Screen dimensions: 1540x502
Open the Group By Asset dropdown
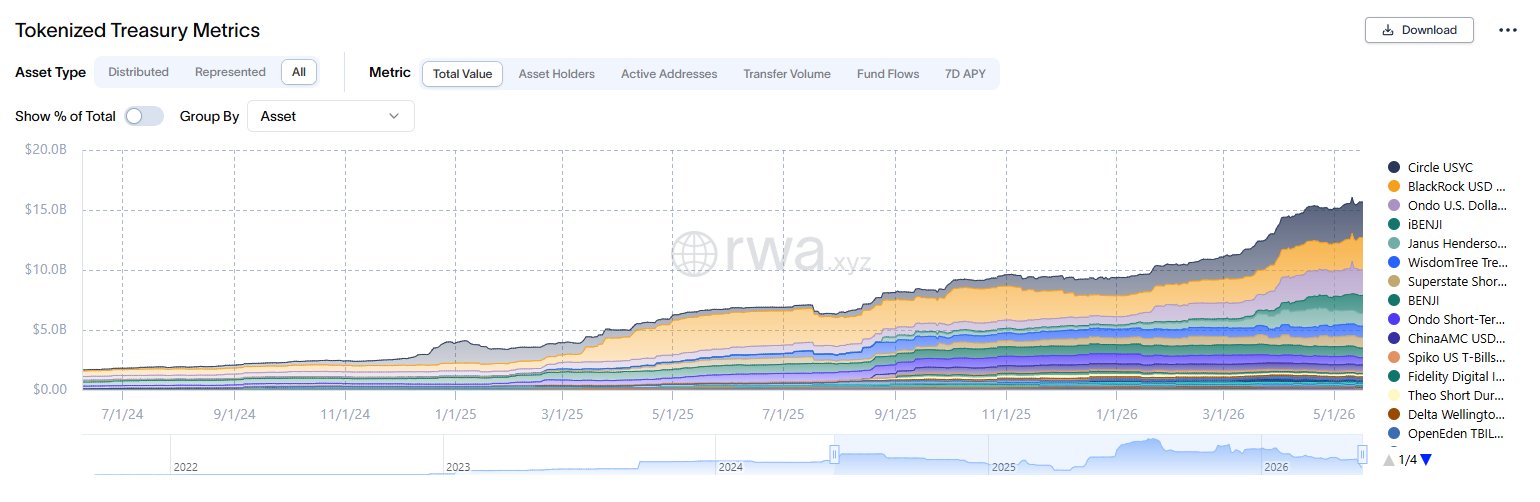[330, 116]
